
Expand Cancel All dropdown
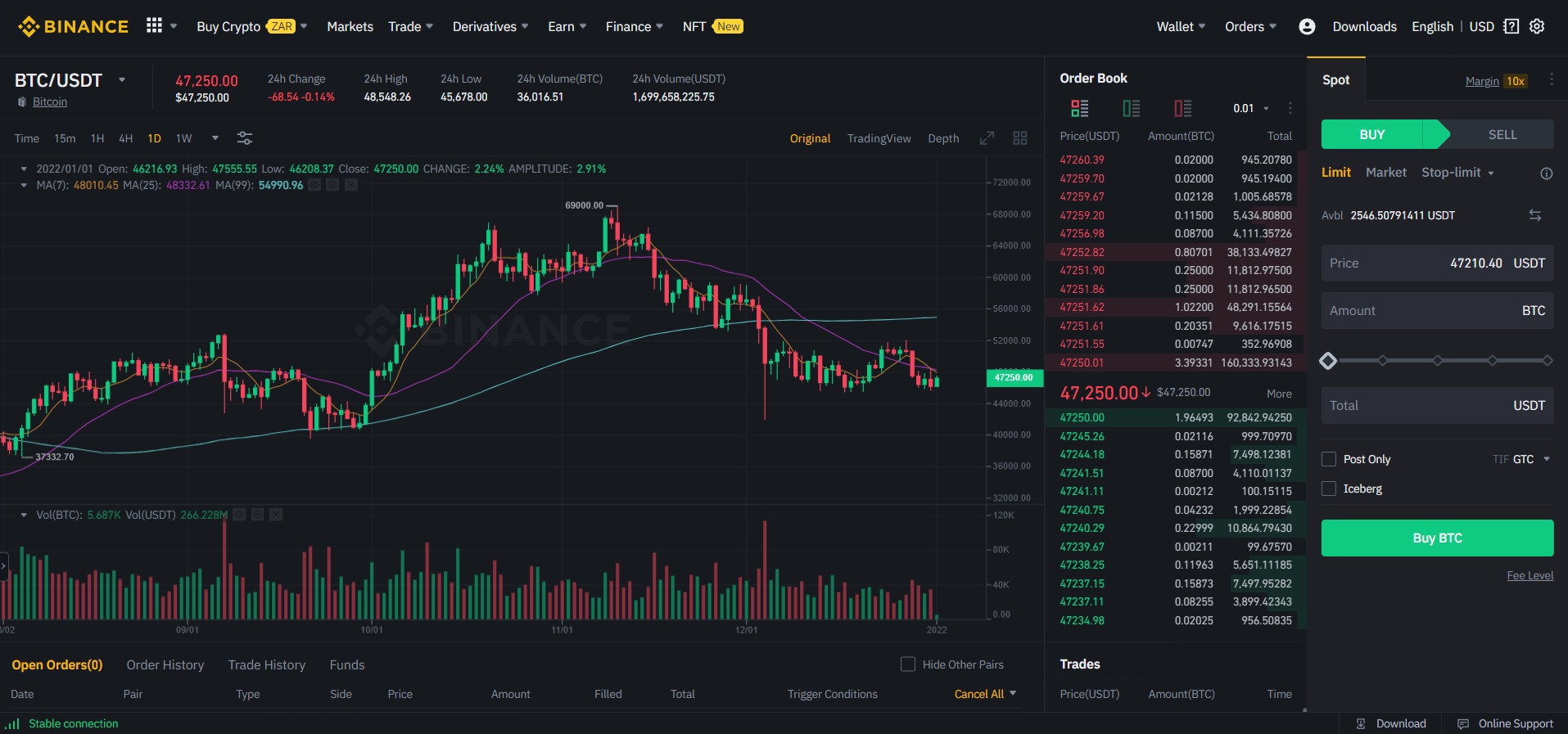985,694
